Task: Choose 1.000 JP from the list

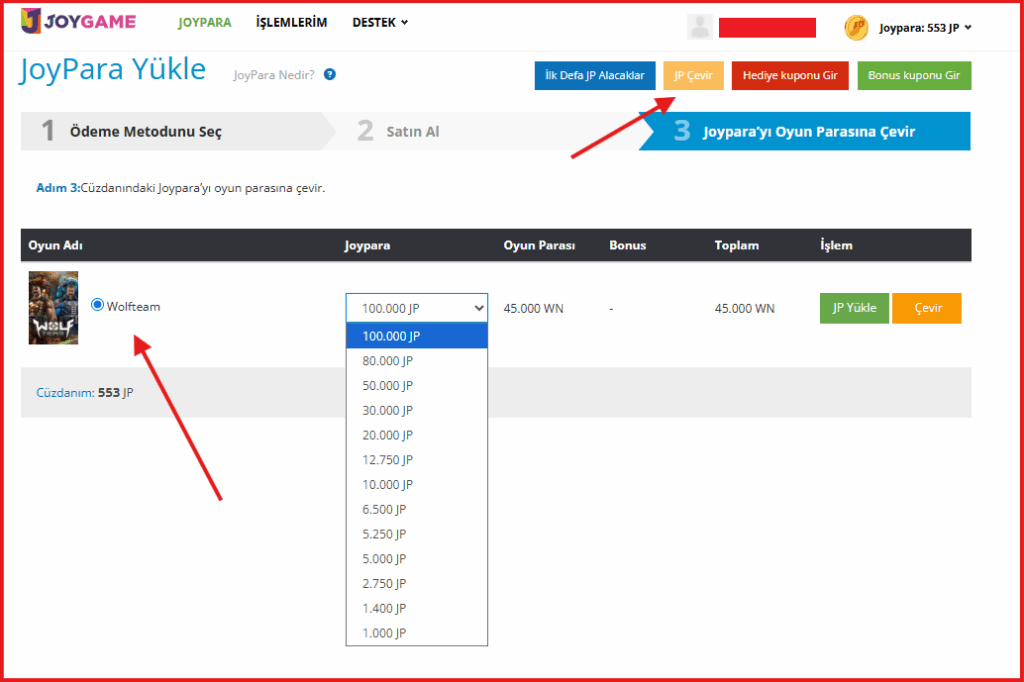Action: 417,633
